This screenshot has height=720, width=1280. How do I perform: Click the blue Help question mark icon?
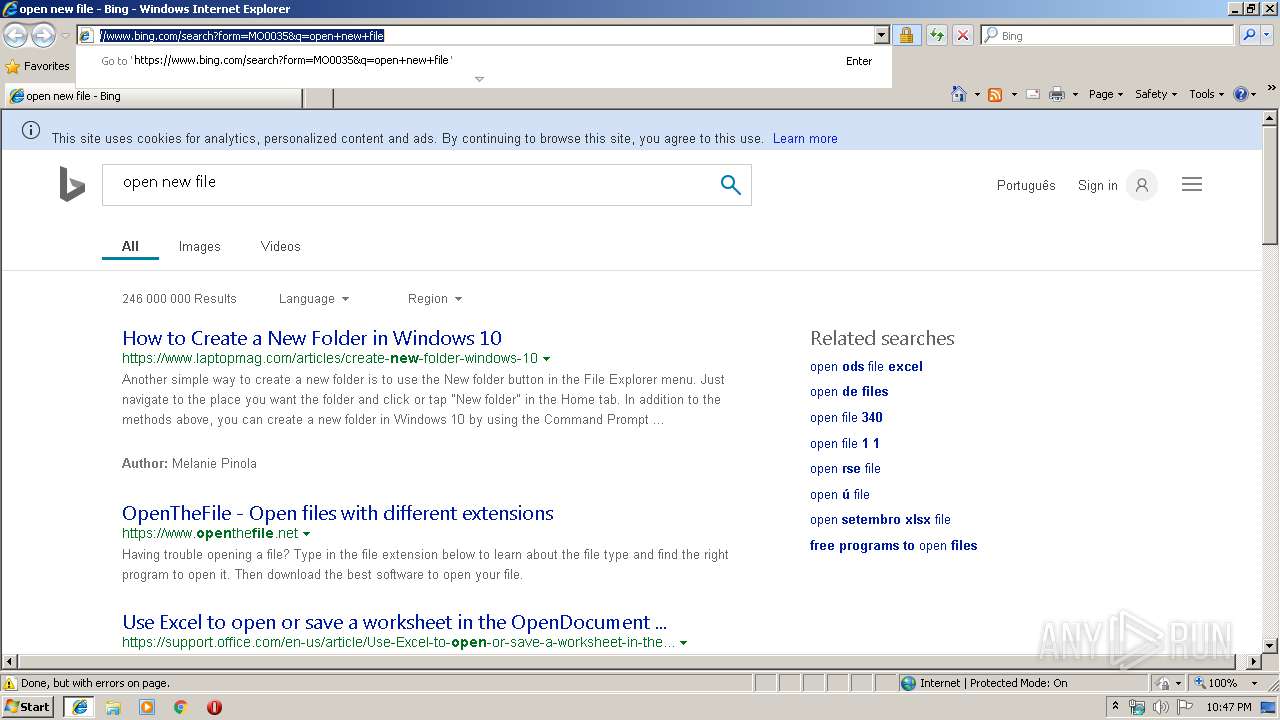pyautogui.click(x=1240, y=94)
